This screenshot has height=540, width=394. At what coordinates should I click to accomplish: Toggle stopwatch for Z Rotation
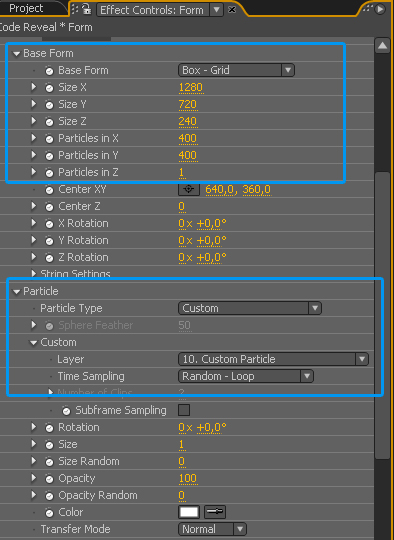[x=49, y=258]
